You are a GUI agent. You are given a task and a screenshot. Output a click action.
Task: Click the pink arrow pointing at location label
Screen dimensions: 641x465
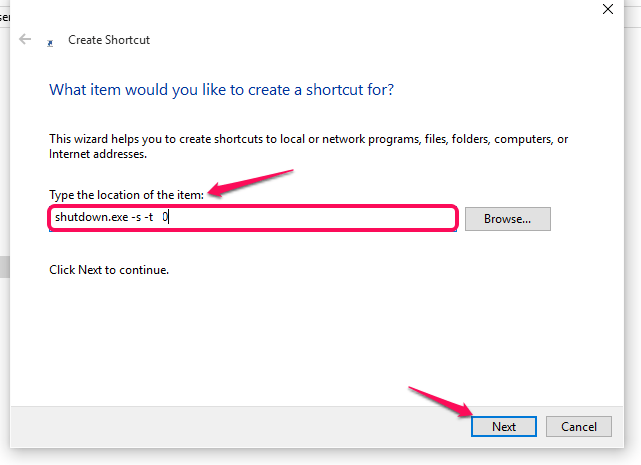(x=250, y=183)
